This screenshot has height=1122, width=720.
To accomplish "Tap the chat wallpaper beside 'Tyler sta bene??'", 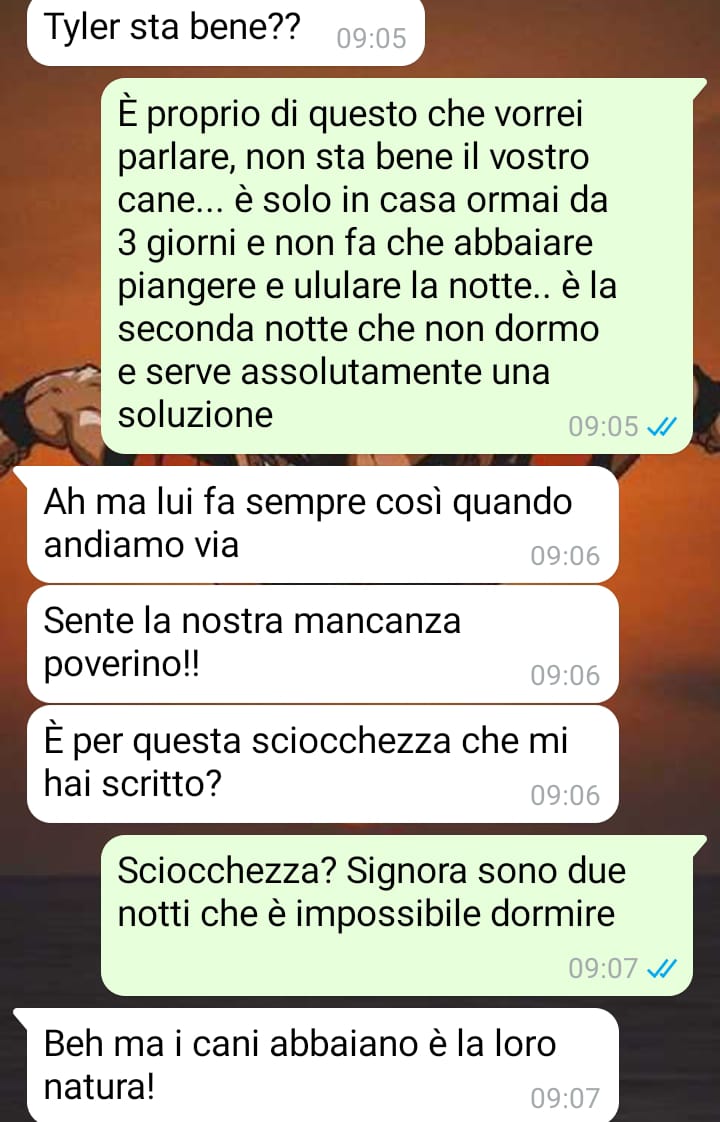I will [573, 34].
